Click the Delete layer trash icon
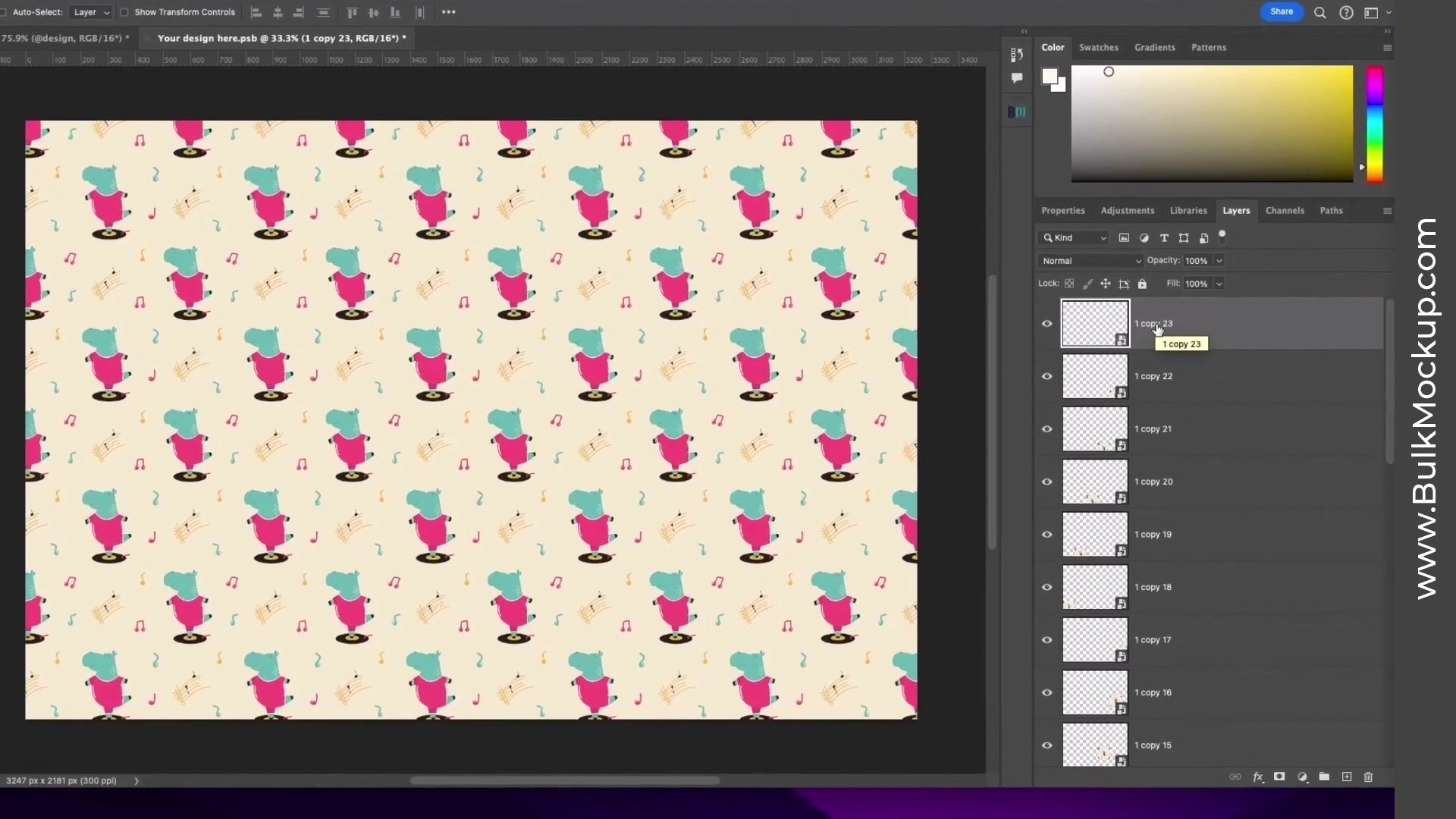Image resolution: width=1456 pixels, height=819 pixels. point(1369,777)
